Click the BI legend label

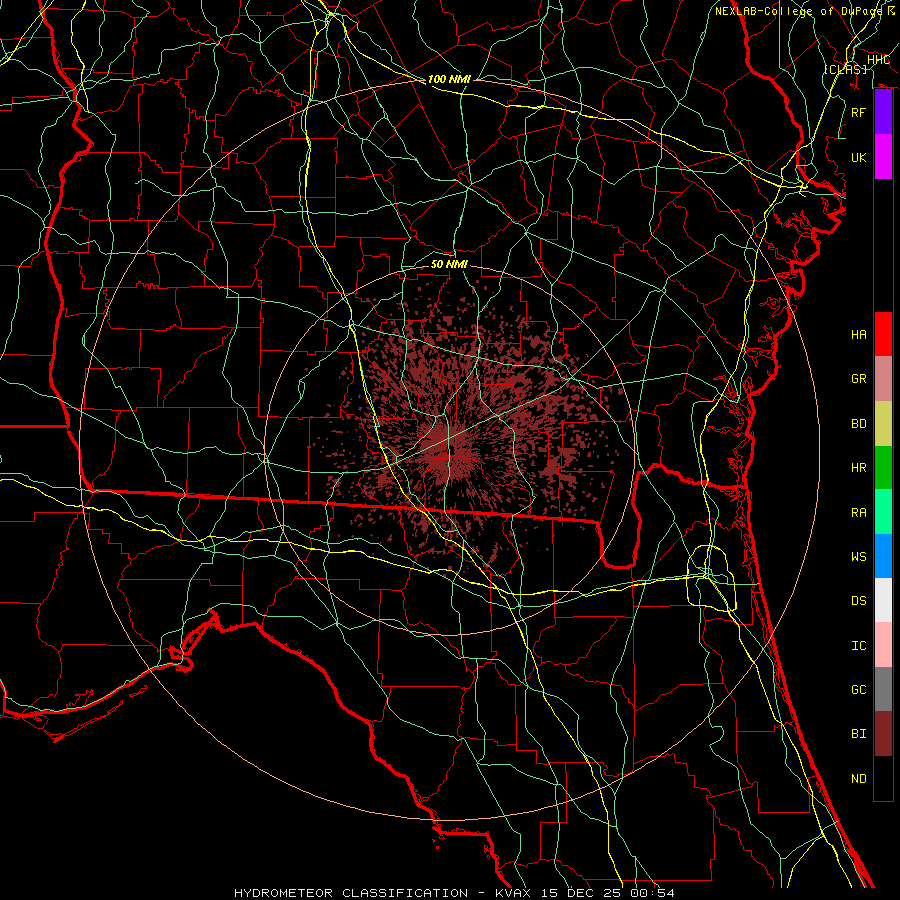point(859,734)
